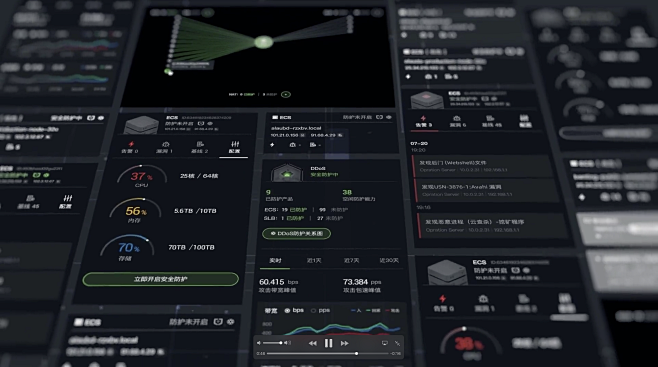Click the fast-forward button in the video player
This screenshot has height=367, width=658.
[345, 344]
